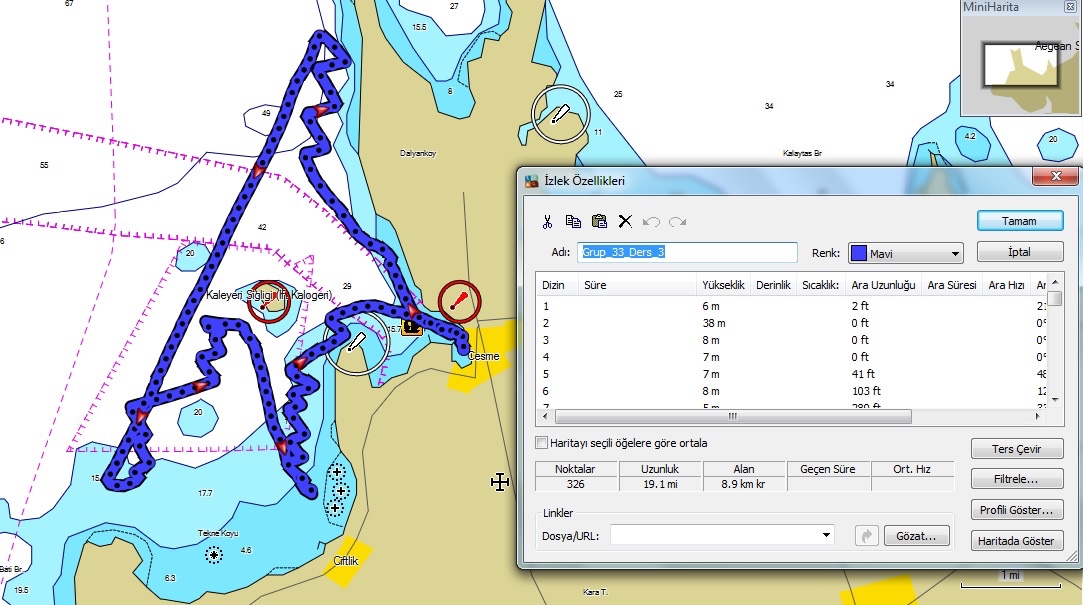This screenshot has height=605, width=1083.
Task: Select point row 5 with 41 ft
Action: pyautogui.click(x=792, y=374)
